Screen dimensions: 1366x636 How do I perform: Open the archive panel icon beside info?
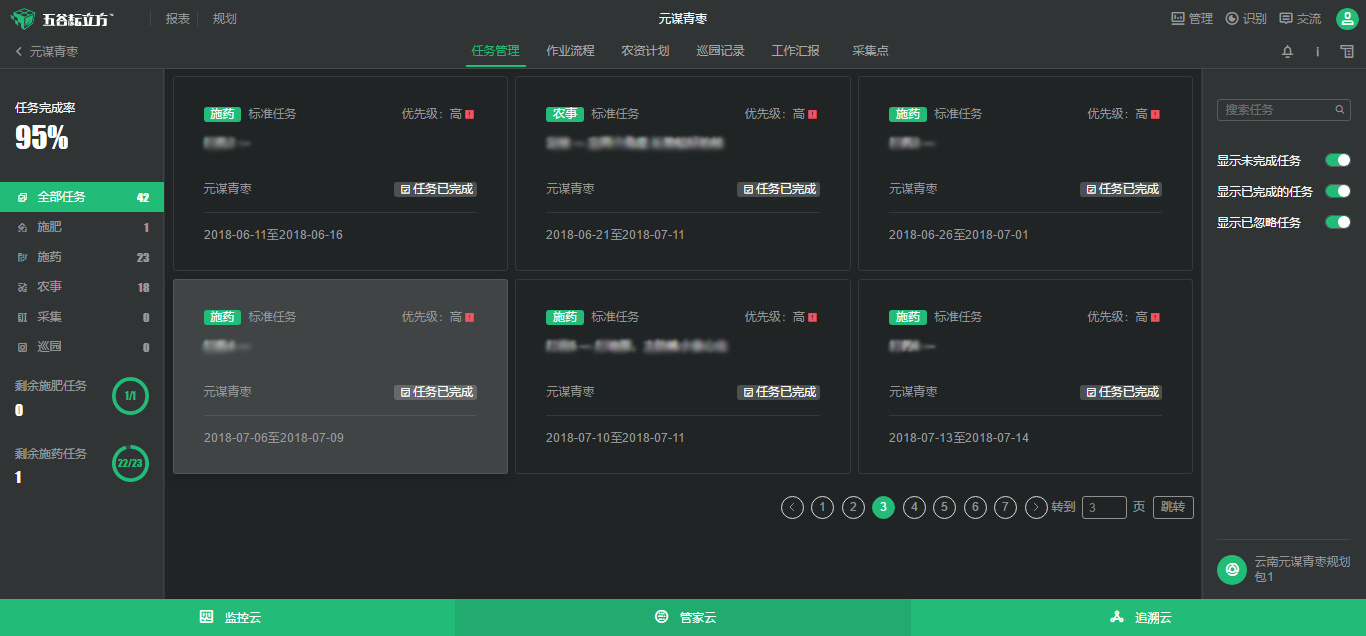1347,52
